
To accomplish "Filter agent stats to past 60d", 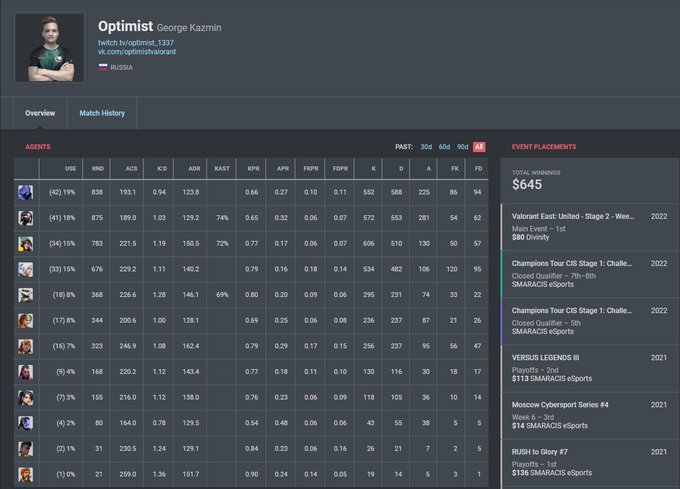I will [444, 147].
